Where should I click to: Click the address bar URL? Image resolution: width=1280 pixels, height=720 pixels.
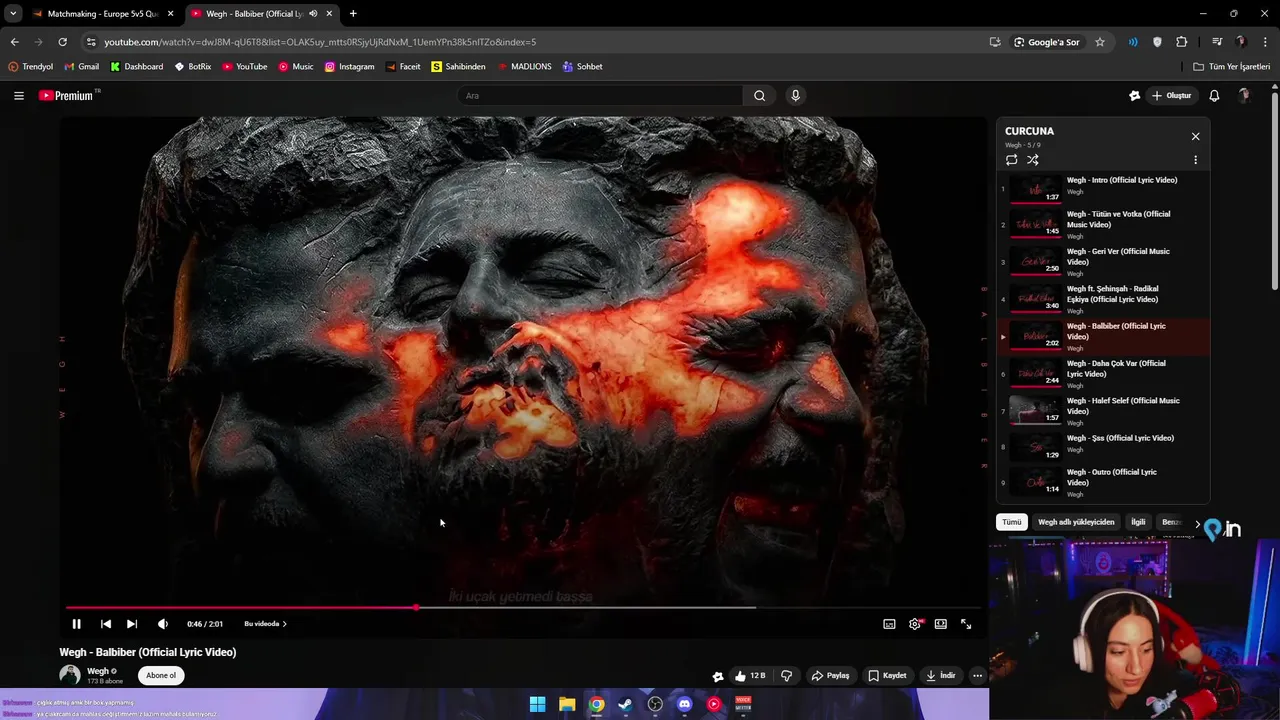[x=320, y=42]
